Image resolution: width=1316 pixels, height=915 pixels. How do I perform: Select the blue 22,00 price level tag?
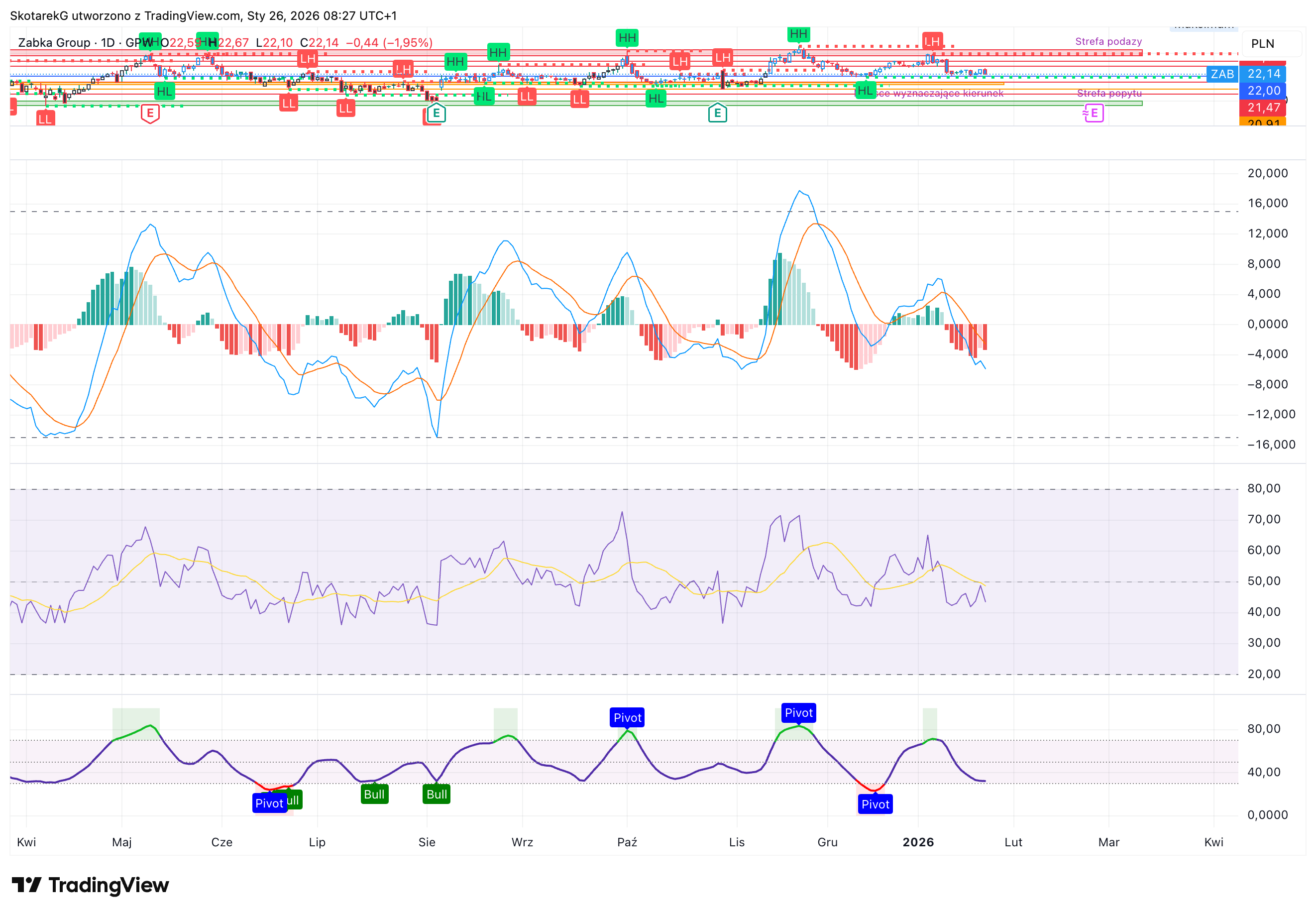click(1263, 91)
